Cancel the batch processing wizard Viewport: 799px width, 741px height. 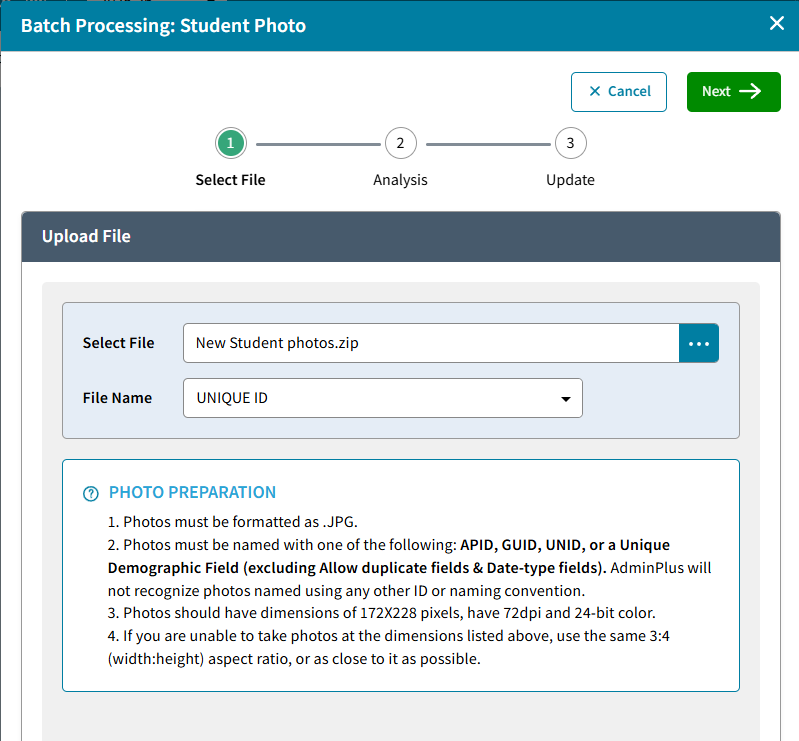click(x=619, y=92)
